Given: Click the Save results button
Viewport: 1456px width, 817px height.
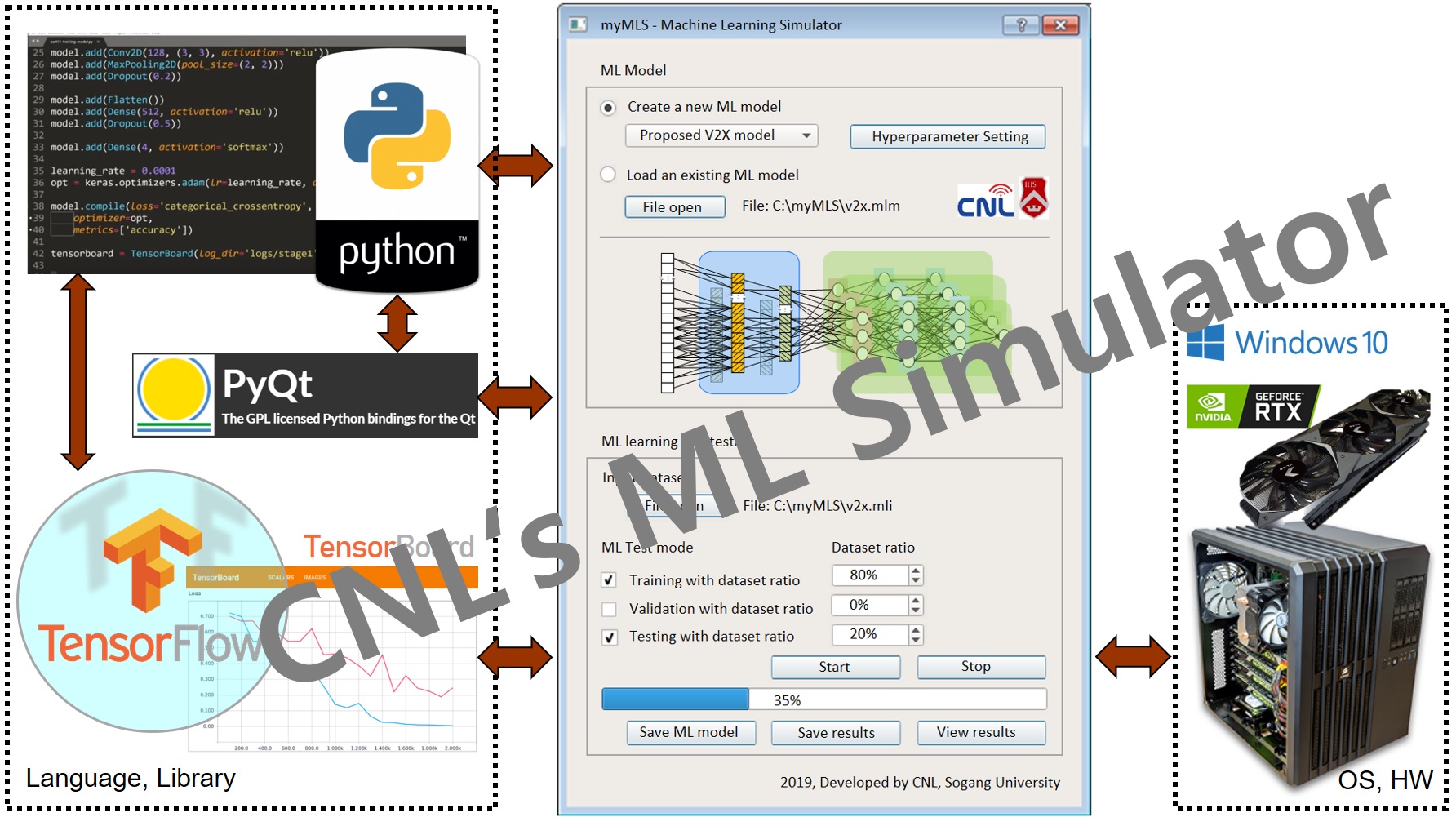Looking at the screenshot, I should click(836, 733).
